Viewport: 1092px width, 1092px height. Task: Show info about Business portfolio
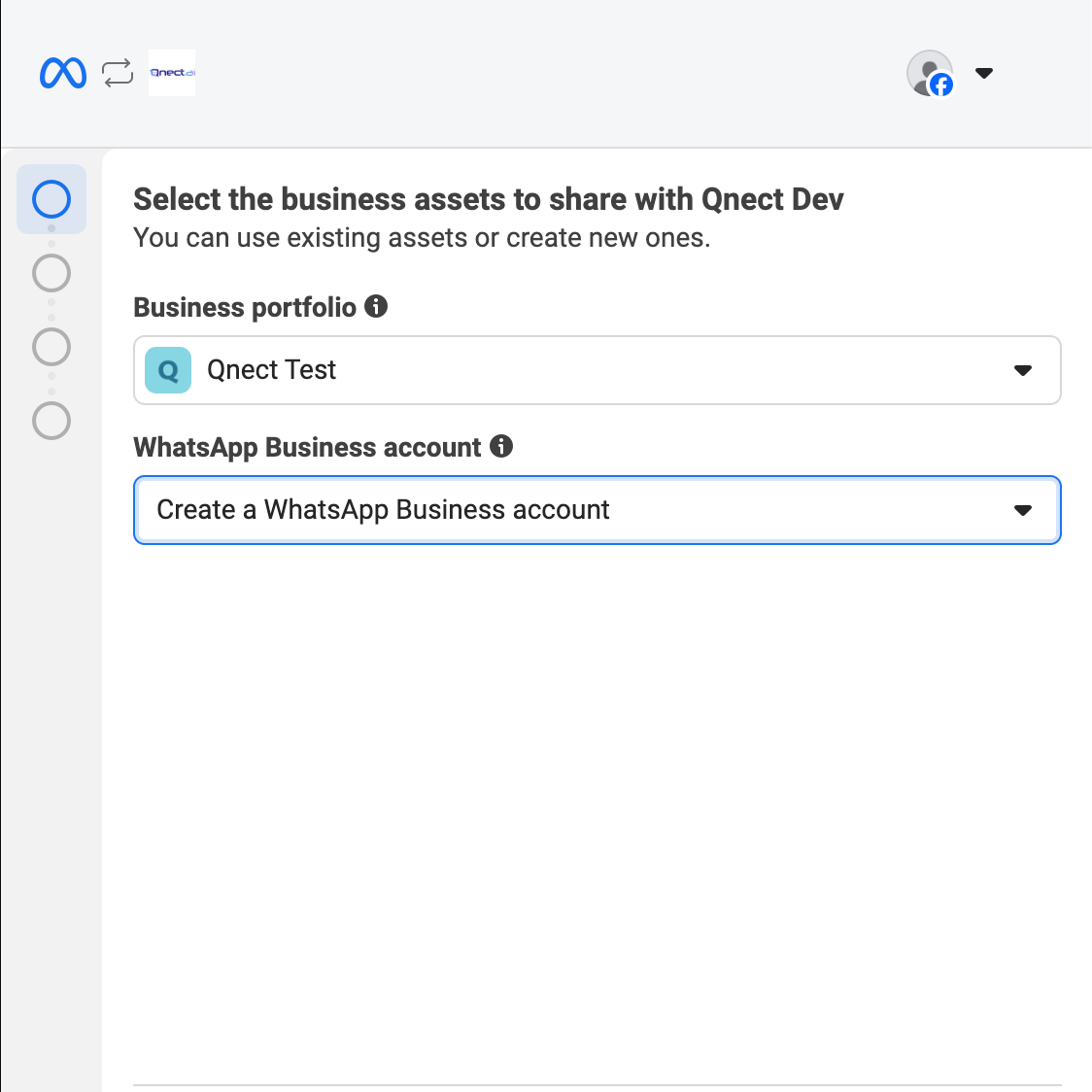pos(376,306)
